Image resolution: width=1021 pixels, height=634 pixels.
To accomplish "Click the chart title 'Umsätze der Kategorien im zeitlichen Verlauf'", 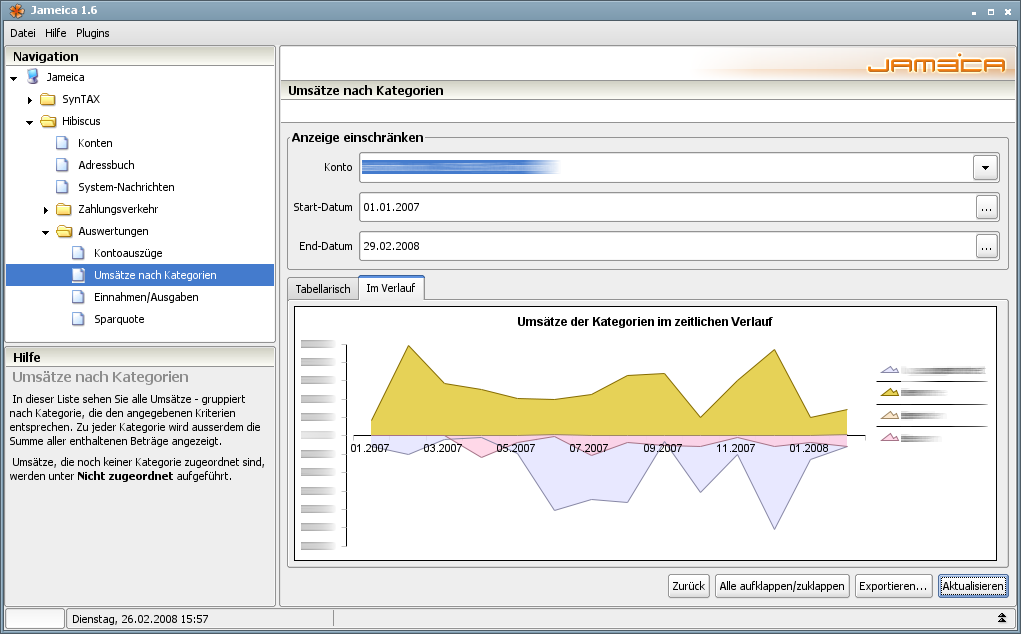I will tap(645, 322).
